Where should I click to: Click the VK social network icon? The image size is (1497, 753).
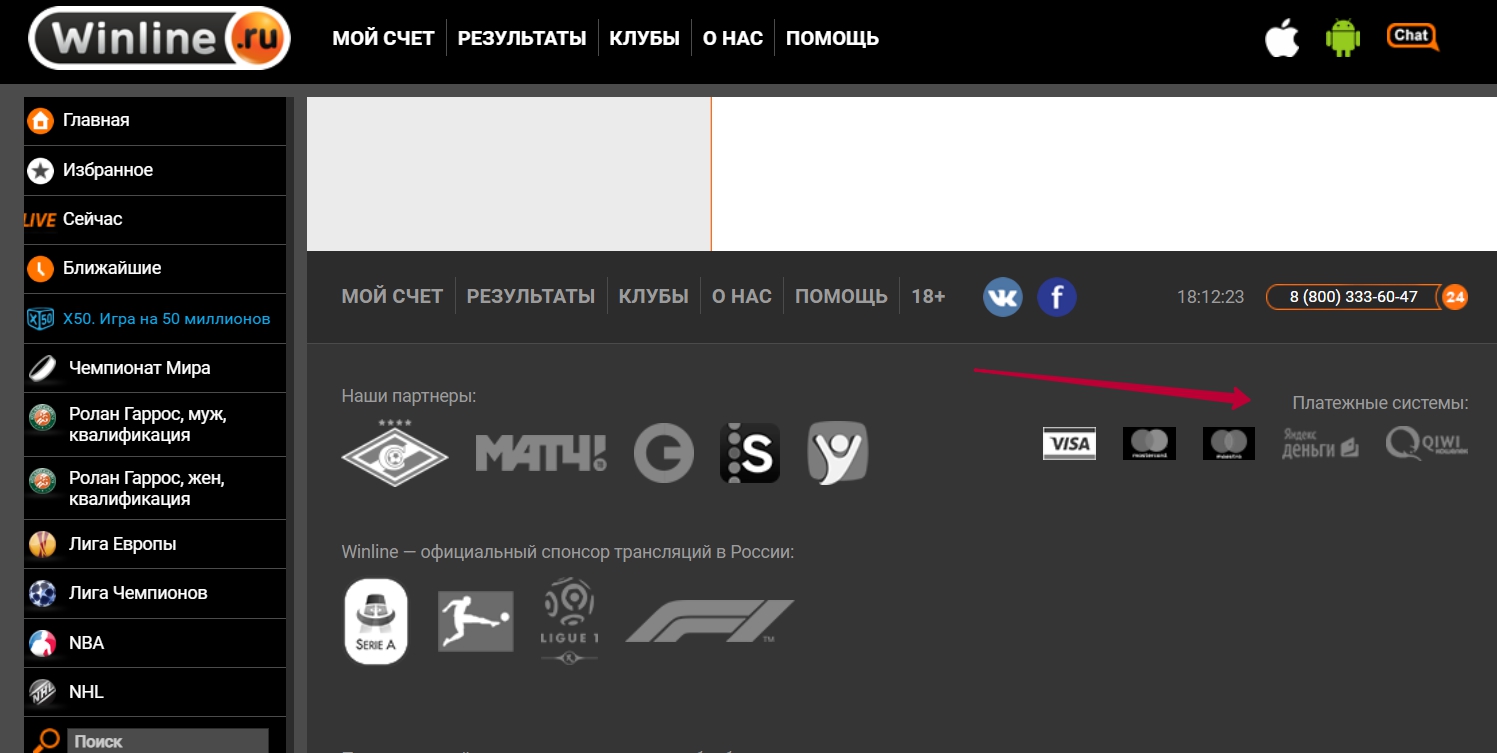pyautogui.click(x=1002, y=297)
